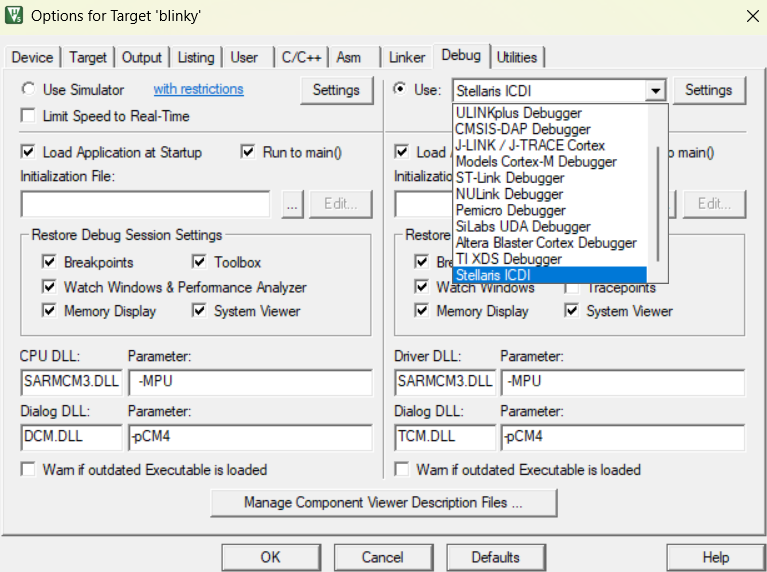
Task: Toggle hardware debugger System Viewer checkbox
Action: coord(572,311)
